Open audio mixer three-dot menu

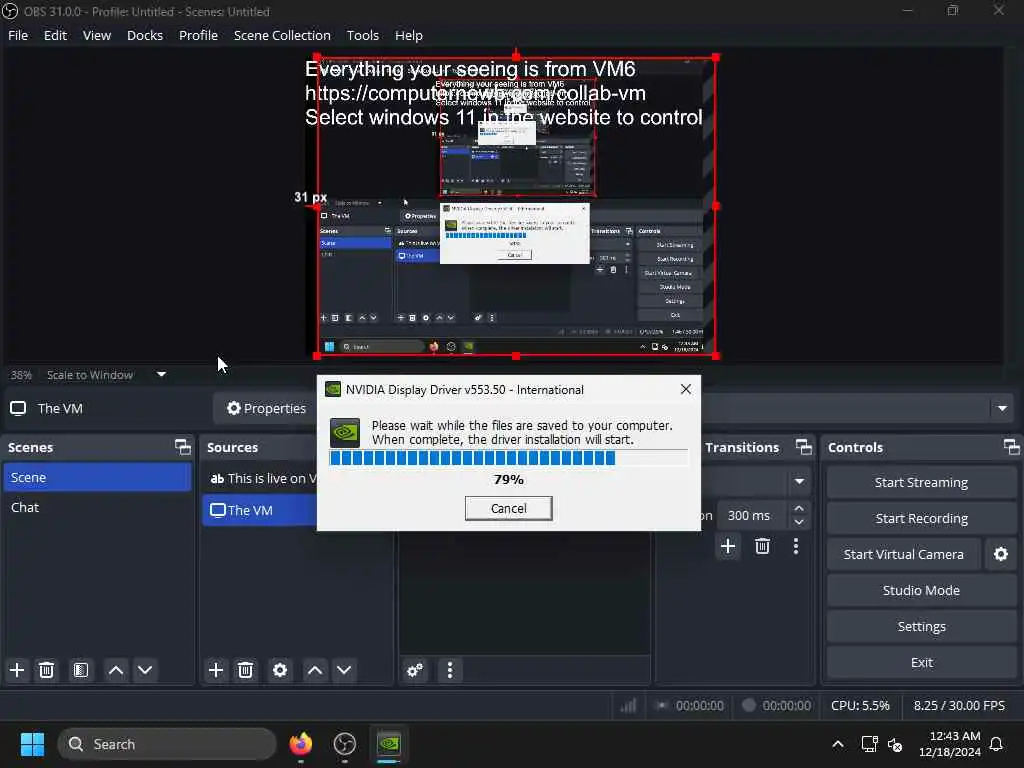point(449,670)
